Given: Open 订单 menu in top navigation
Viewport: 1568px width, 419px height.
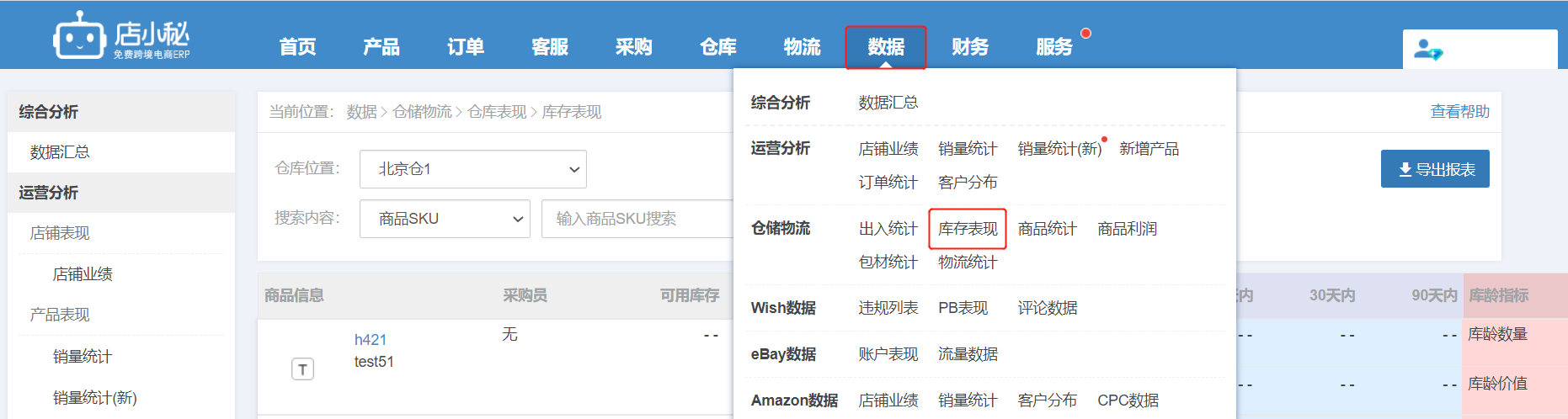Looking at the screenshot, I should click(x=466, y=47).
